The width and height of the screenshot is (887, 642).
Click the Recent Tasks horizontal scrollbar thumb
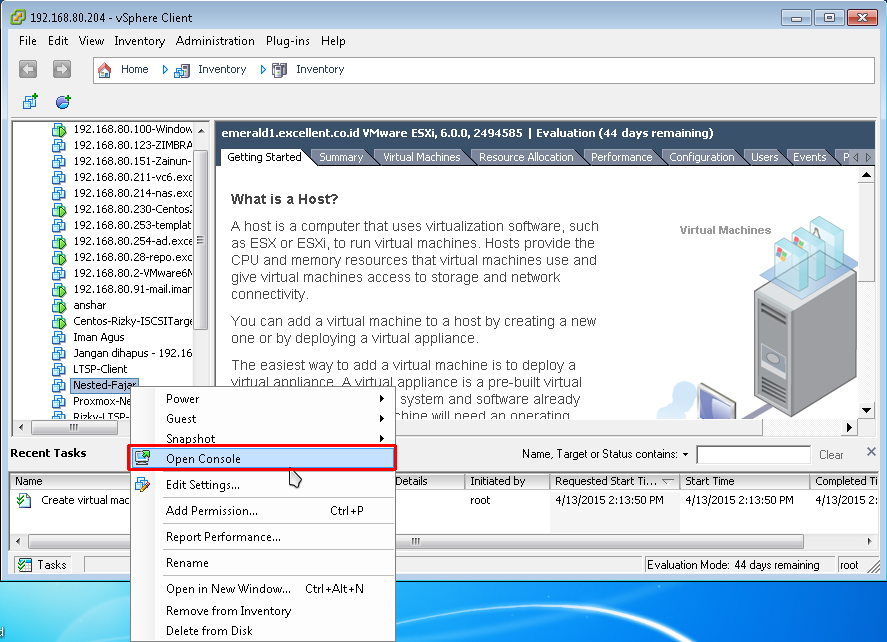416,541
